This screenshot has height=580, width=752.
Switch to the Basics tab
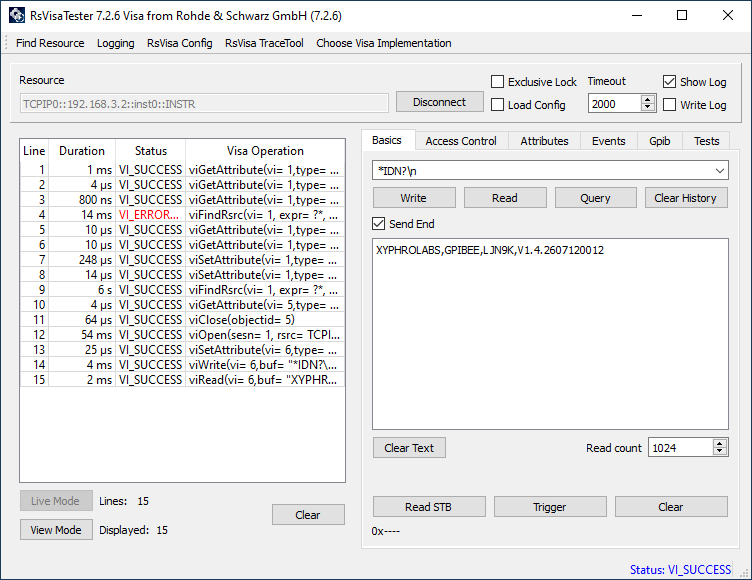coord(387,140)
